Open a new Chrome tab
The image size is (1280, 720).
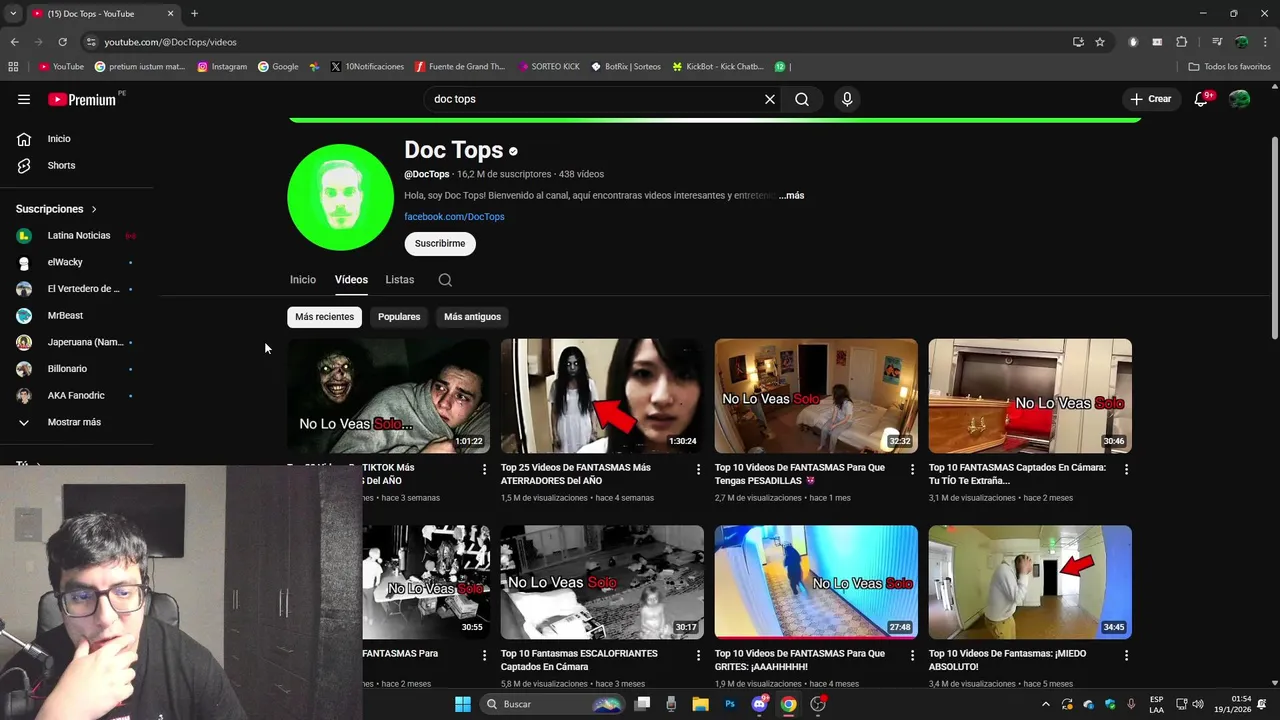pyautogui.click(x=194, y=13)
